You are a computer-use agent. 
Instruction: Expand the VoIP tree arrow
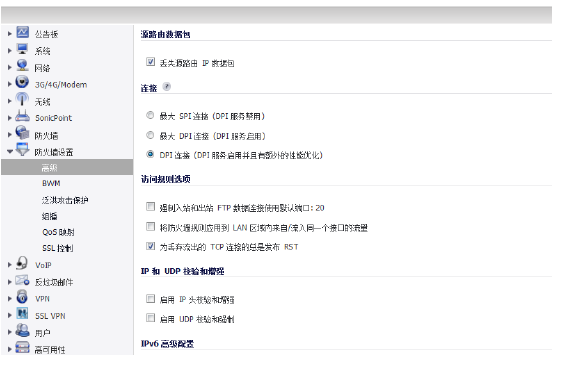(x=10, y=265)
